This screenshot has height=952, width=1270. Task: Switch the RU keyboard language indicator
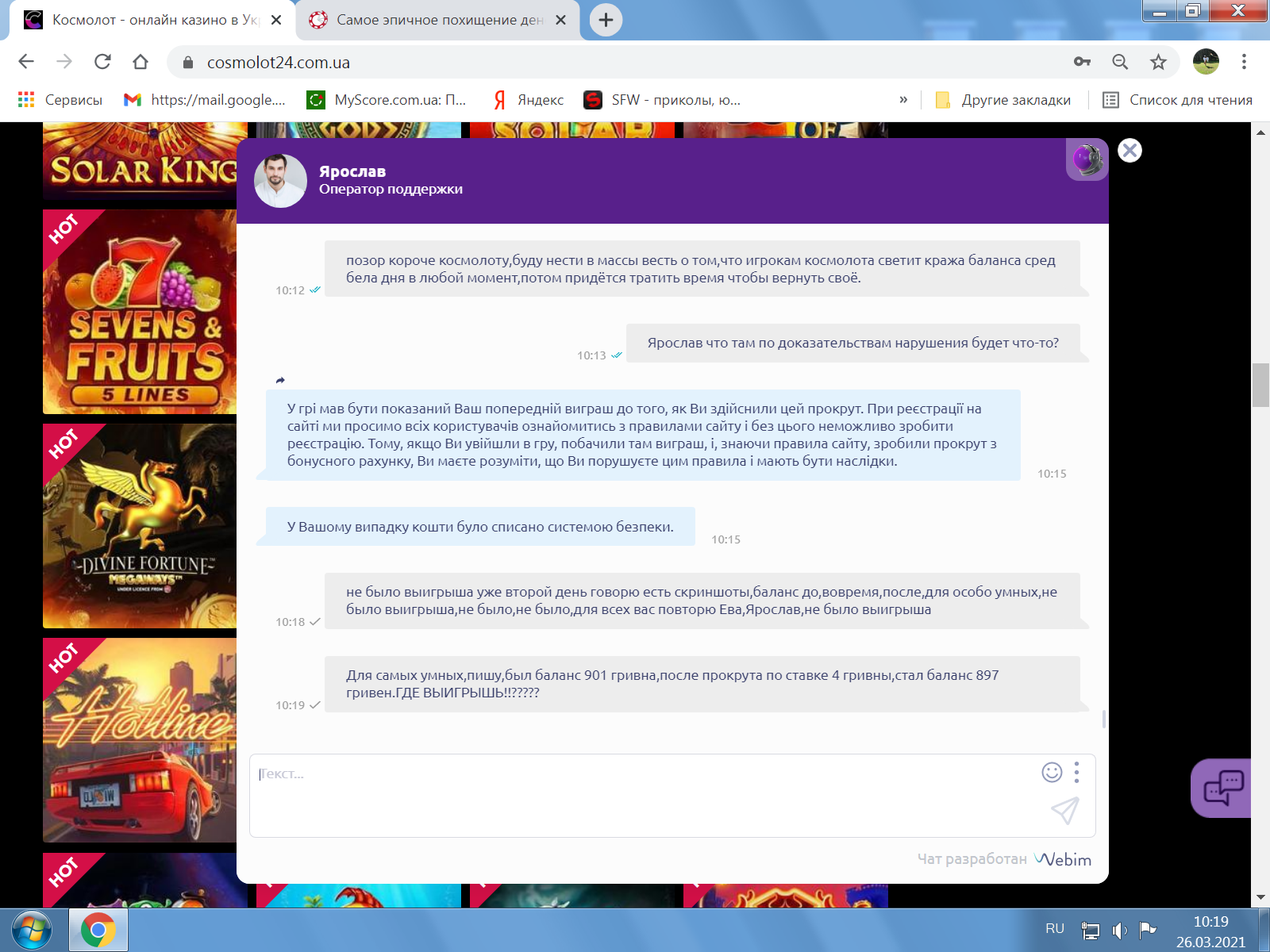tap(1055, 929)
